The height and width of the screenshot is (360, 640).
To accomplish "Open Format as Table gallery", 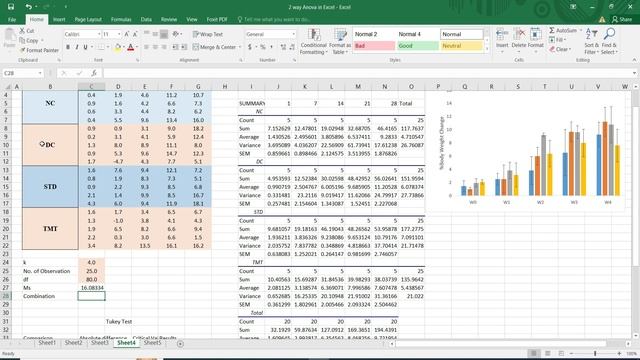I will pyautogui.click(x=340, y=42).
